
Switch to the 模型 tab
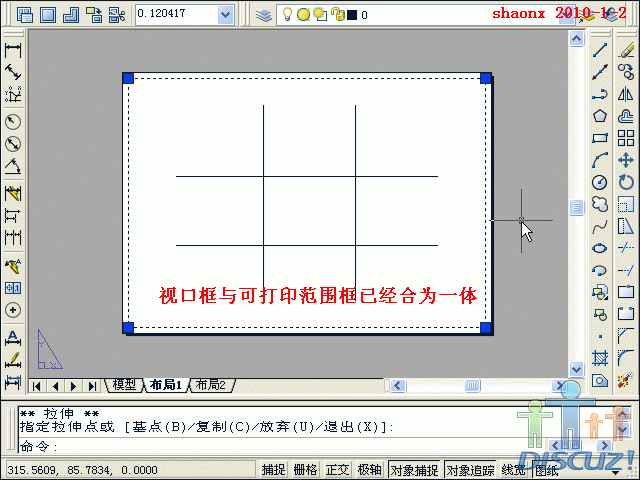point(124,384)
